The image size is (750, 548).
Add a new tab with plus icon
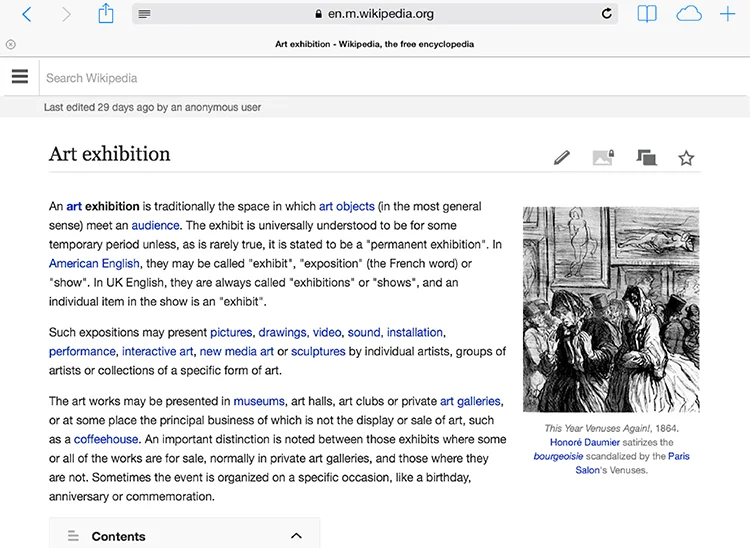(x=728, y=14)
